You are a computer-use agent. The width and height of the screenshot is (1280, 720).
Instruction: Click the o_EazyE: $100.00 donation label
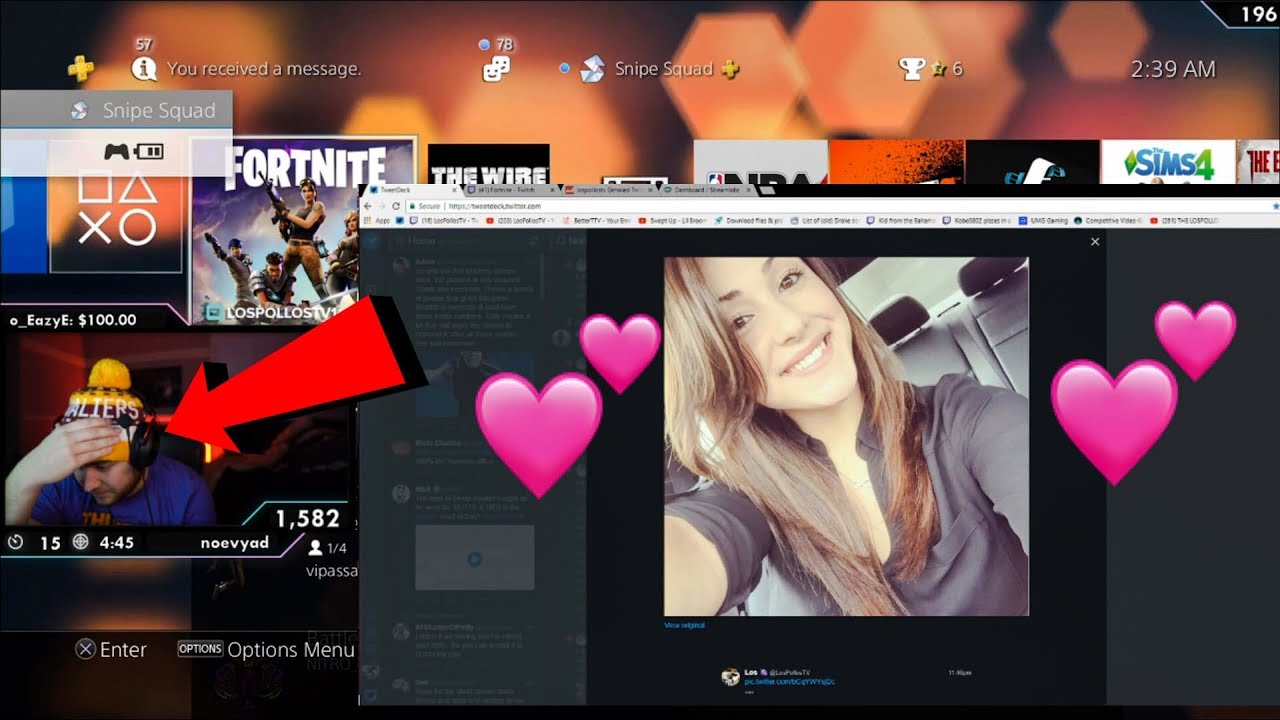[73, 320]
